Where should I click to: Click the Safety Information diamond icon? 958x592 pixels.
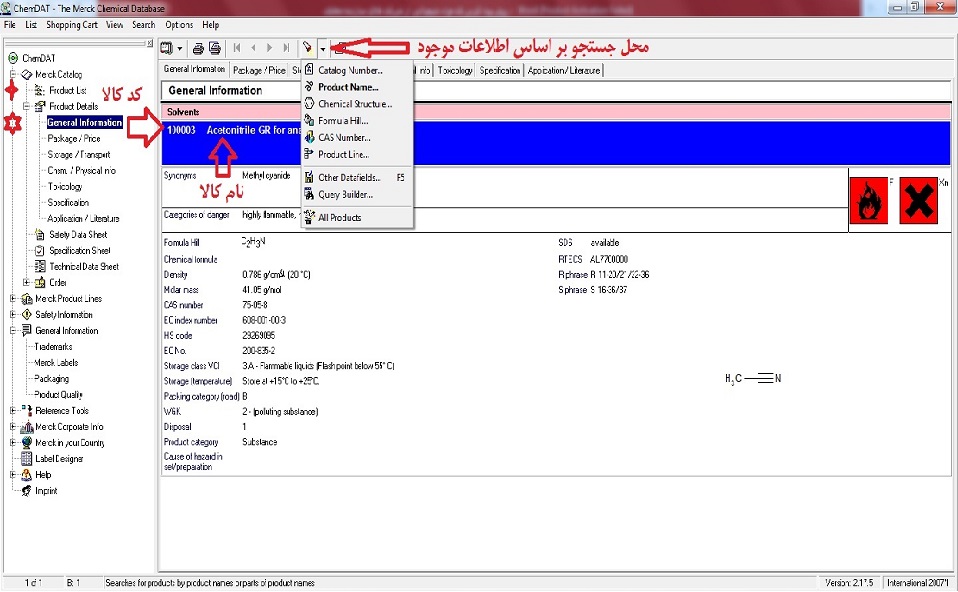click(27, 315)
